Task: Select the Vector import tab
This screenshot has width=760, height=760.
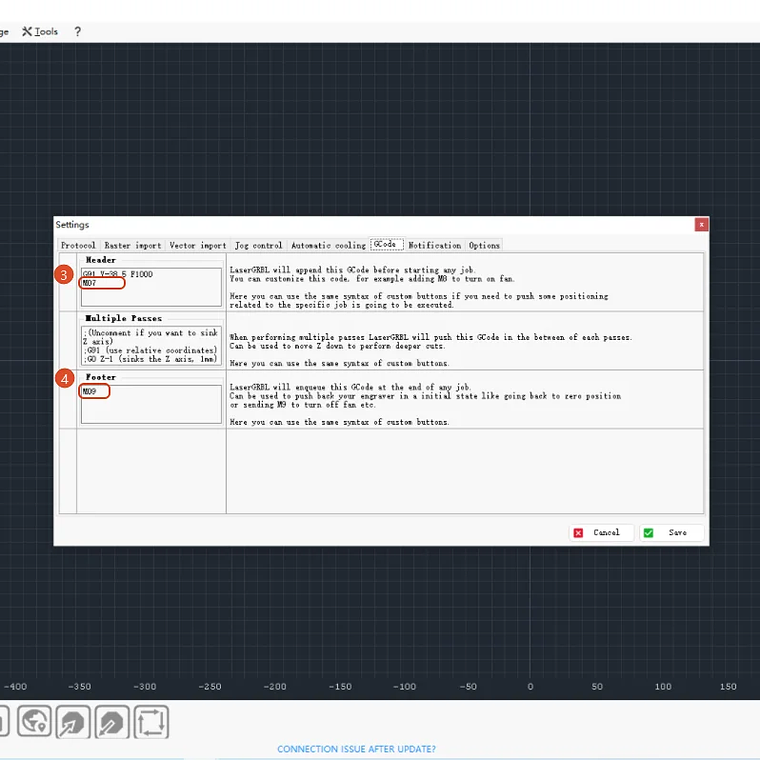Action: pos(197,245)
